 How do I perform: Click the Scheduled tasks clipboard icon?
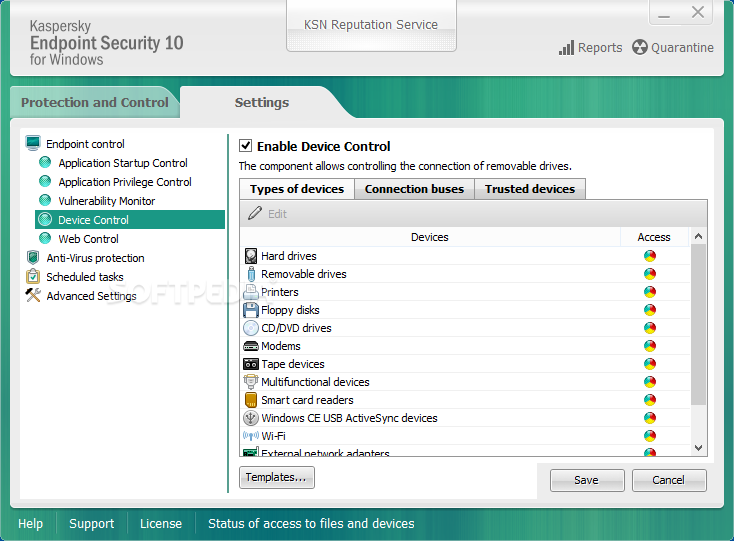pos(33,276)
